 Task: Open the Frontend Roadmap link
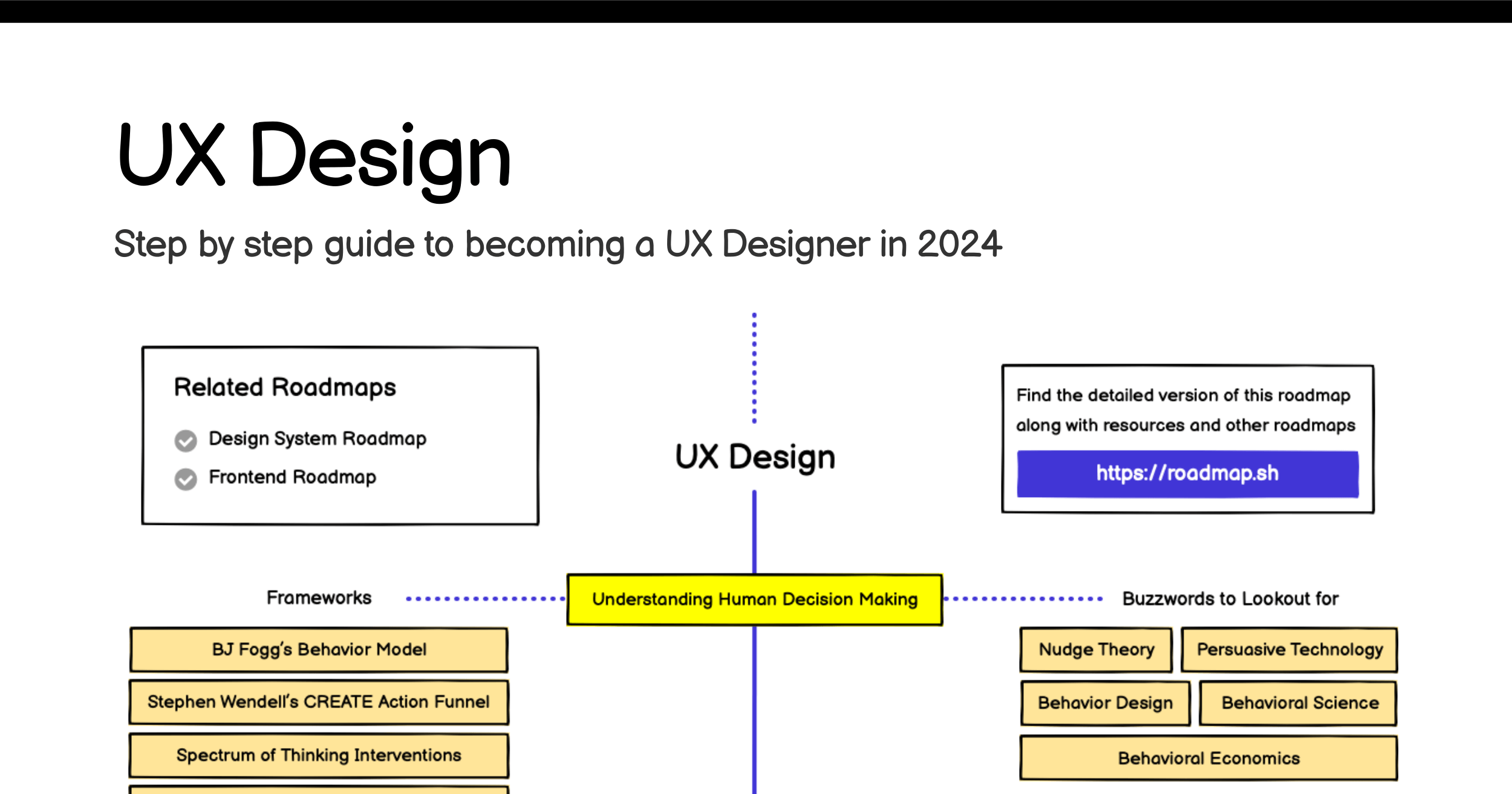coord(292,477)
